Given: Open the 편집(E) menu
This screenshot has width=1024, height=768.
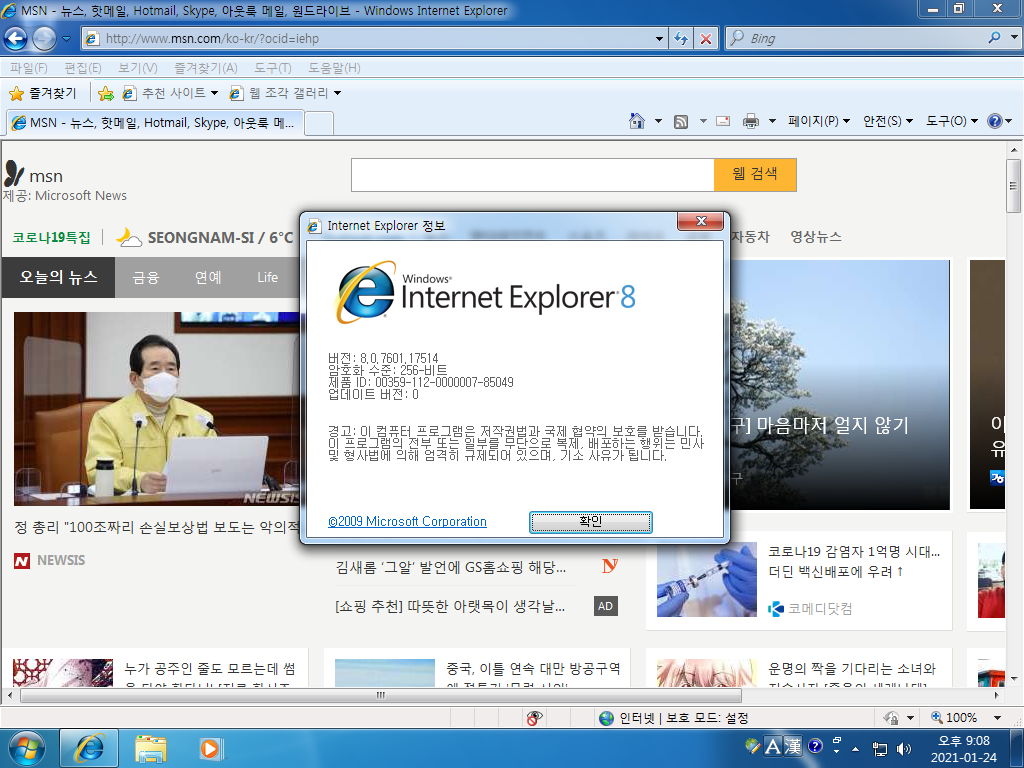Looking at the screenshot, I should [x=83, y=68].
